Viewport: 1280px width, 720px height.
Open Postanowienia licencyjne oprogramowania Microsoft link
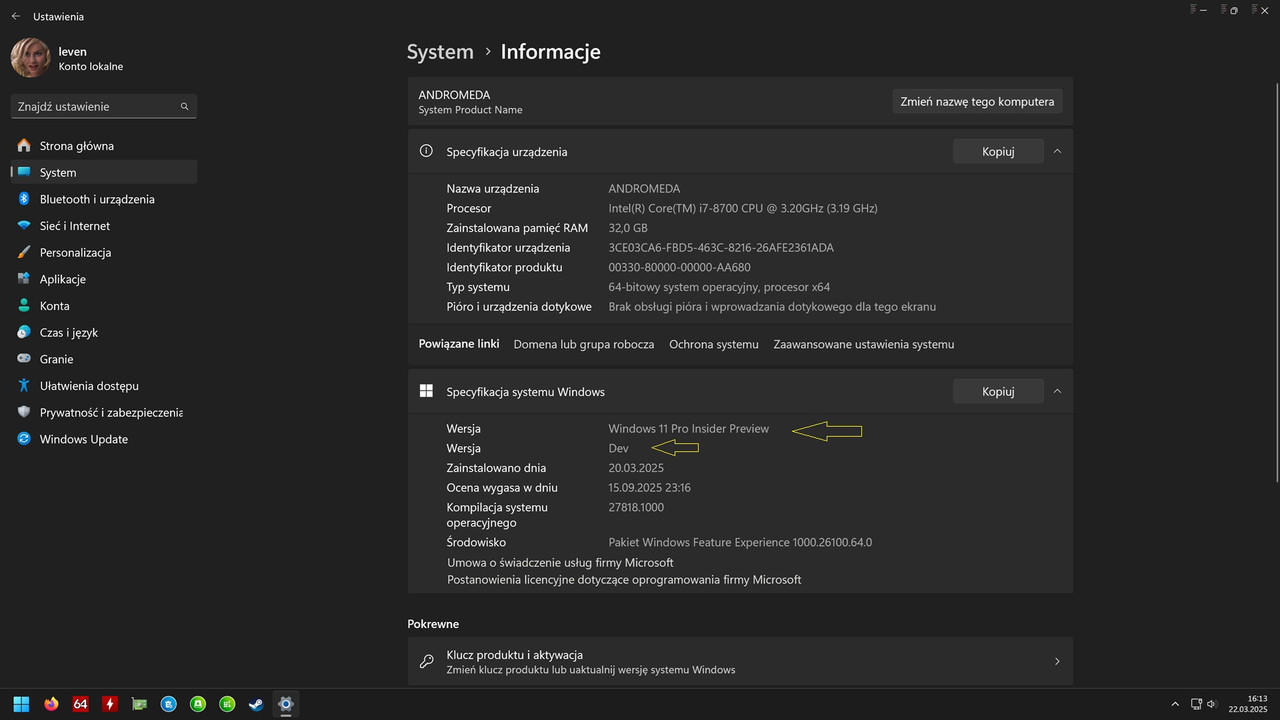(x=624, y=580)
